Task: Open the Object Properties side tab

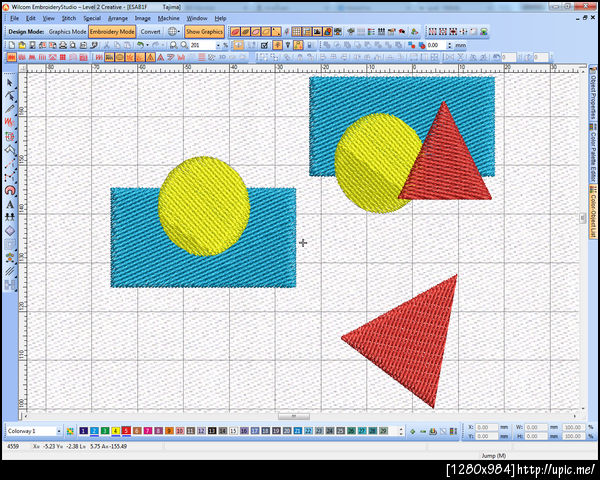Action: tap(593, 93)
